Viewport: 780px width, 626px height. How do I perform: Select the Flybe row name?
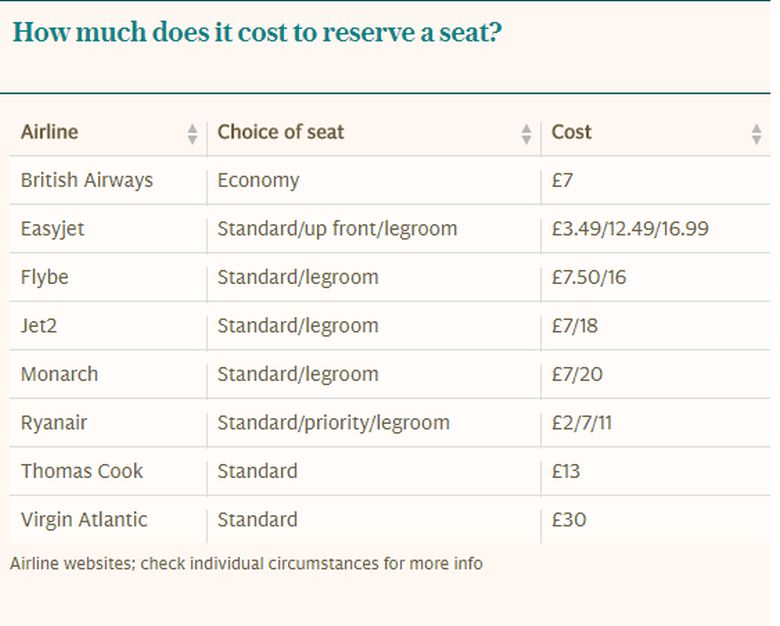(45, 277)
